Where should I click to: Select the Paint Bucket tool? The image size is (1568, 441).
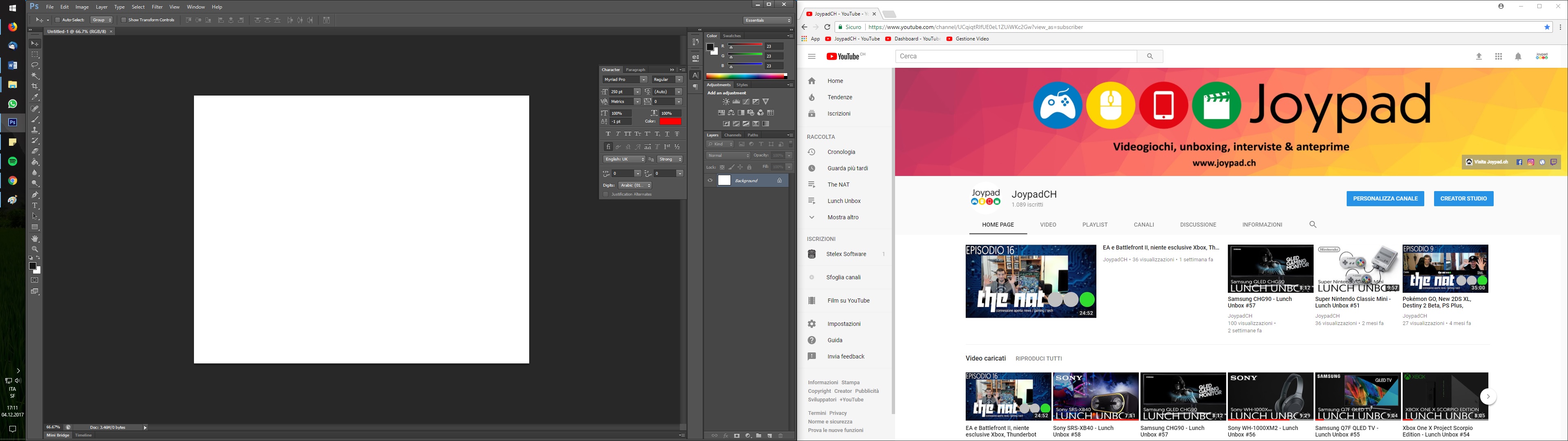(35, 162)
